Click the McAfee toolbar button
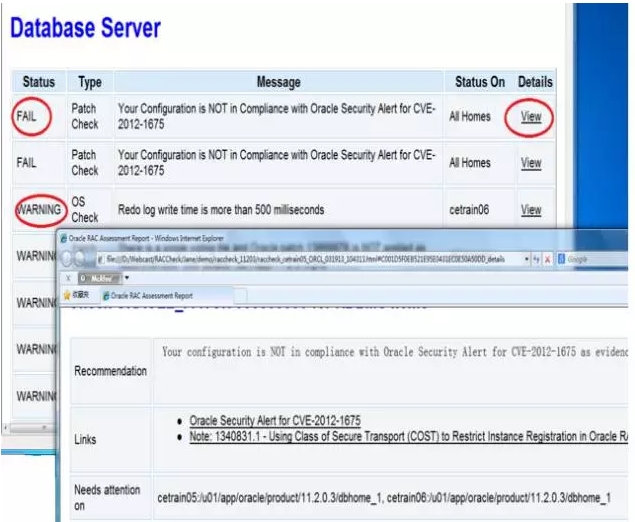The image size is (635, 522). [x=99, y=278]
